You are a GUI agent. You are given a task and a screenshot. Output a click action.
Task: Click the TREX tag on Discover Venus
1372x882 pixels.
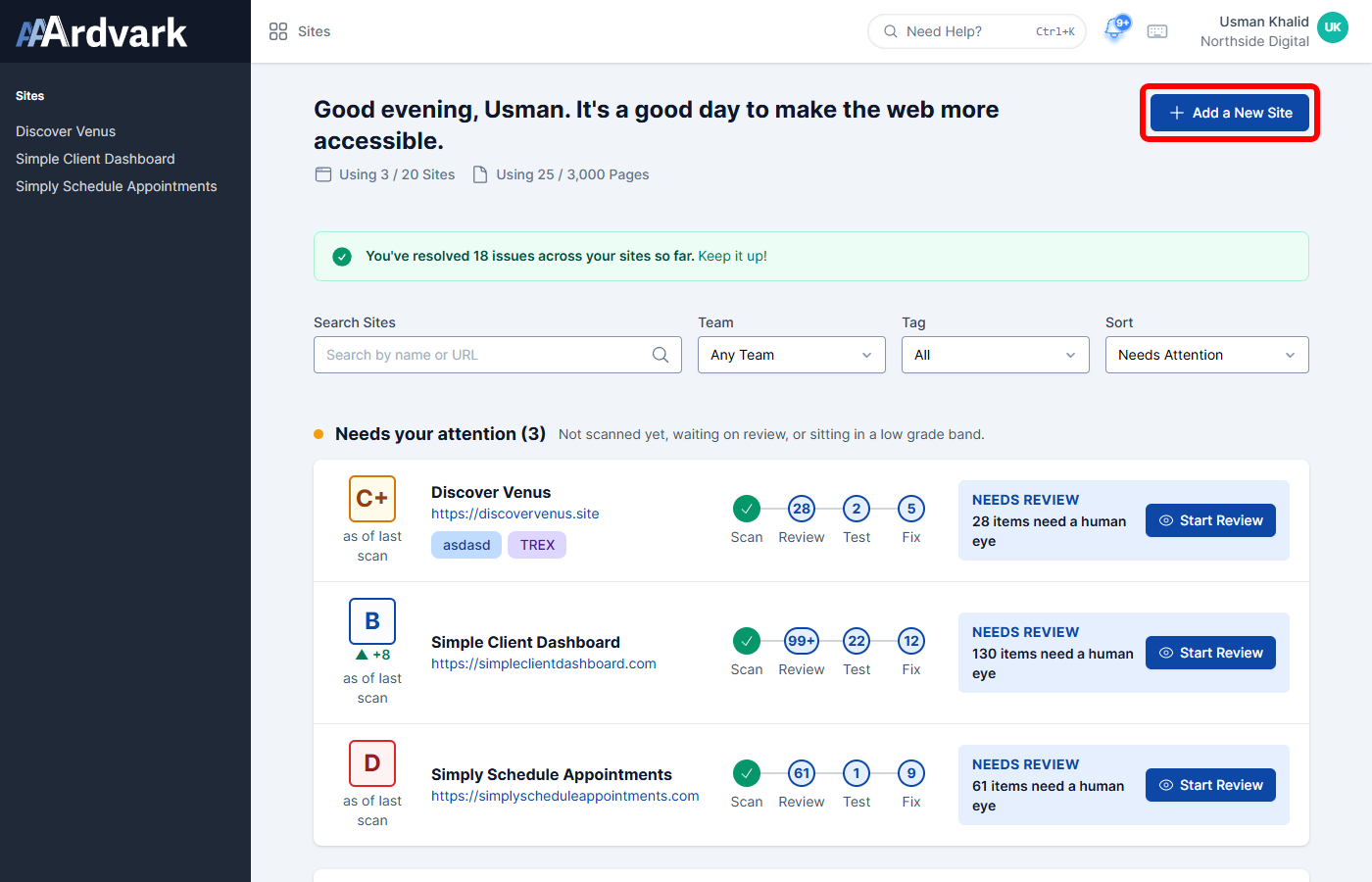pos(537,545)
